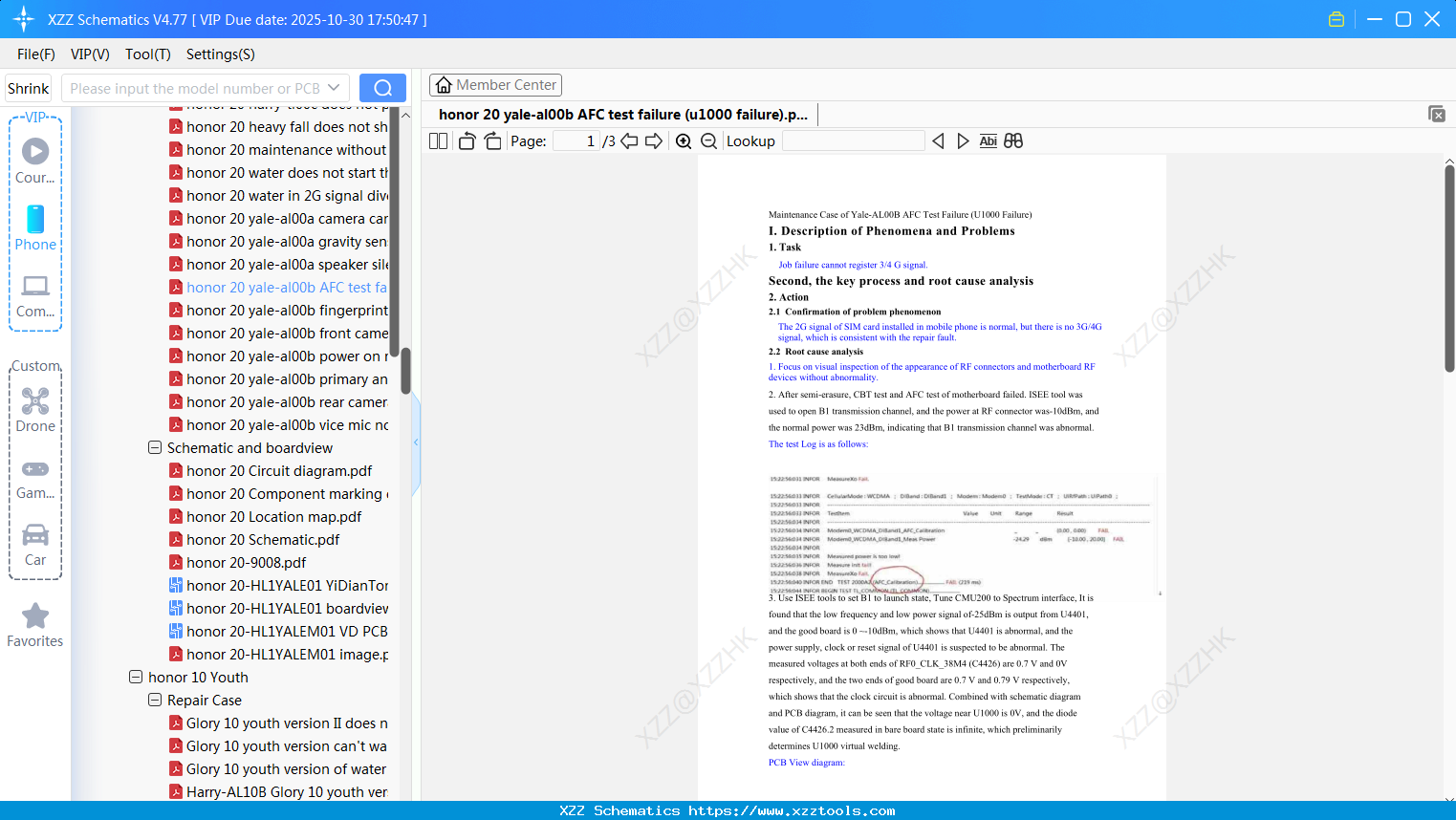1456x820 pixels.
Task: Select honor 20 yale-al00b AFC test tree item
Action: (x=279, y=288)
